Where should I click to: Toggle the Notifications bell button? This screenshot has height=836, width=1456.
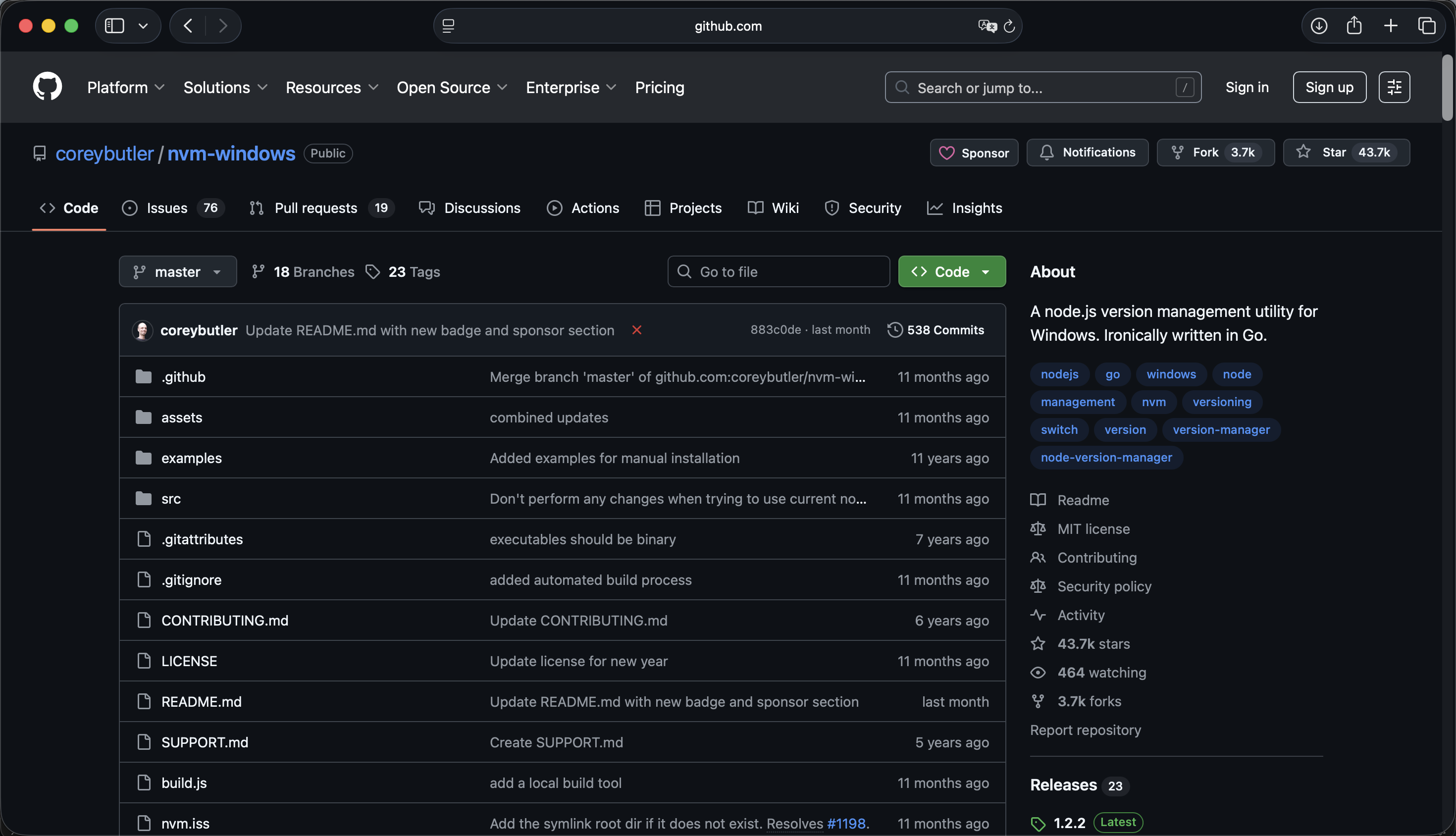point(1087,152)
